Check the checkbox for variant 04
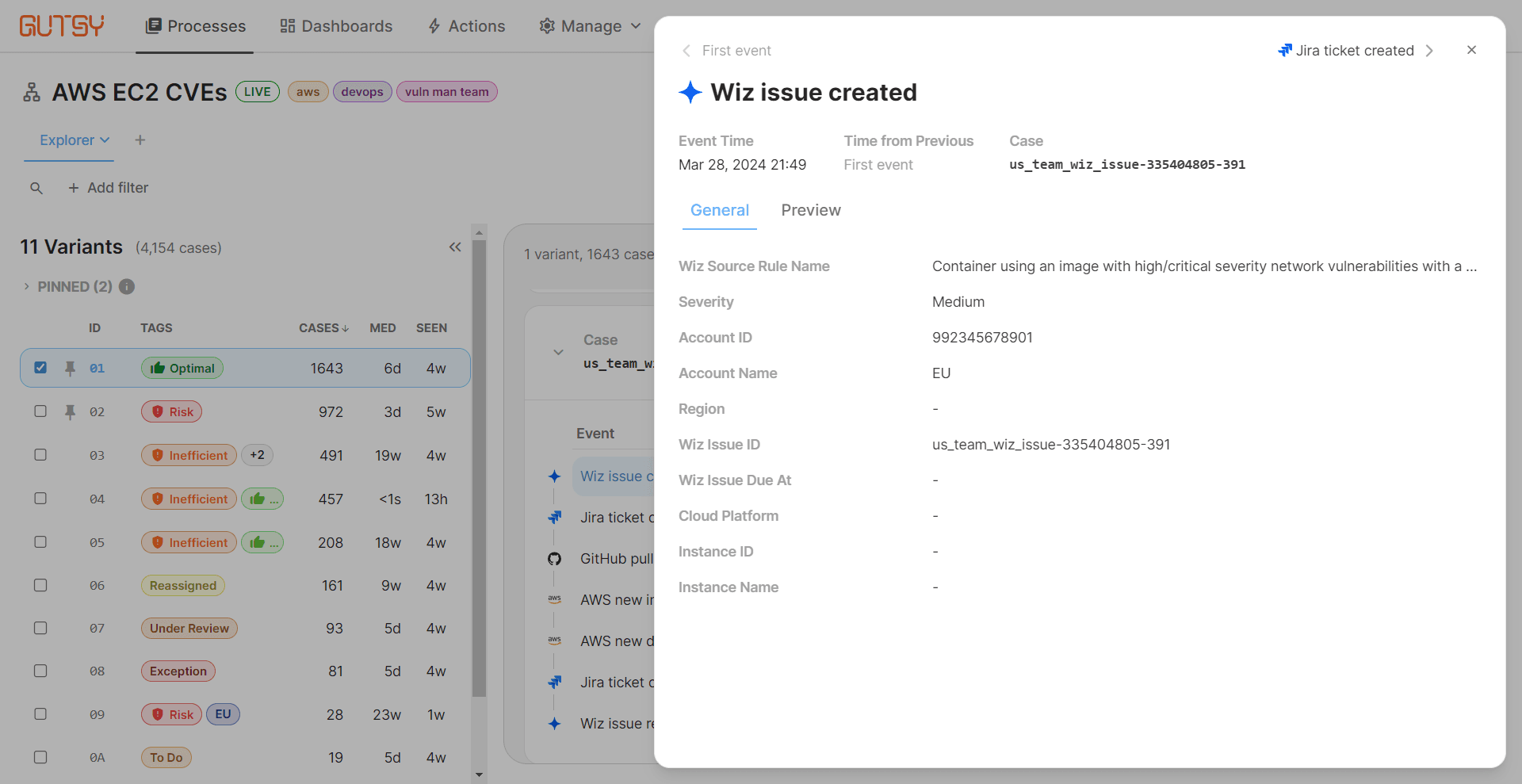The width and height of the screenshot is (1522, 784). tap(40, 499)
